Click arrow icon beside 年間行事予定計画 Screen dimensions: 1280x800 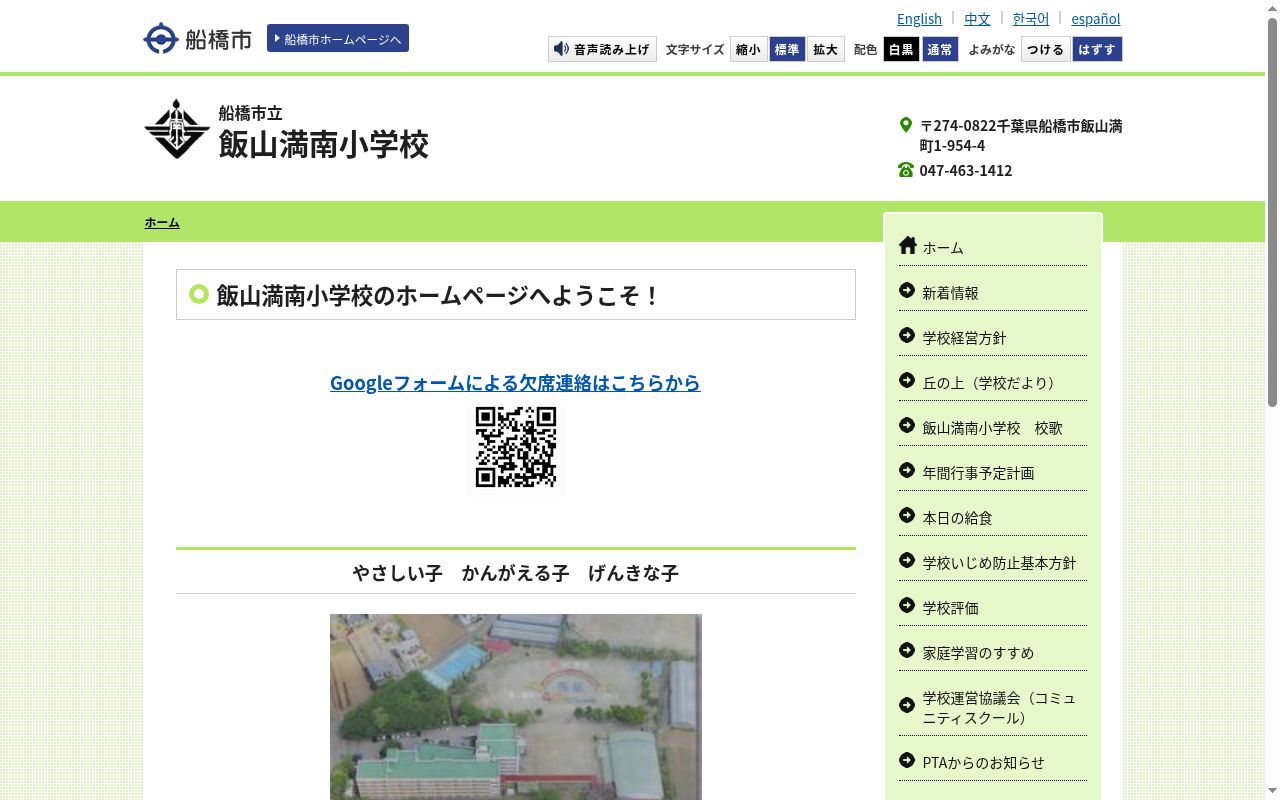coord(907,470)
